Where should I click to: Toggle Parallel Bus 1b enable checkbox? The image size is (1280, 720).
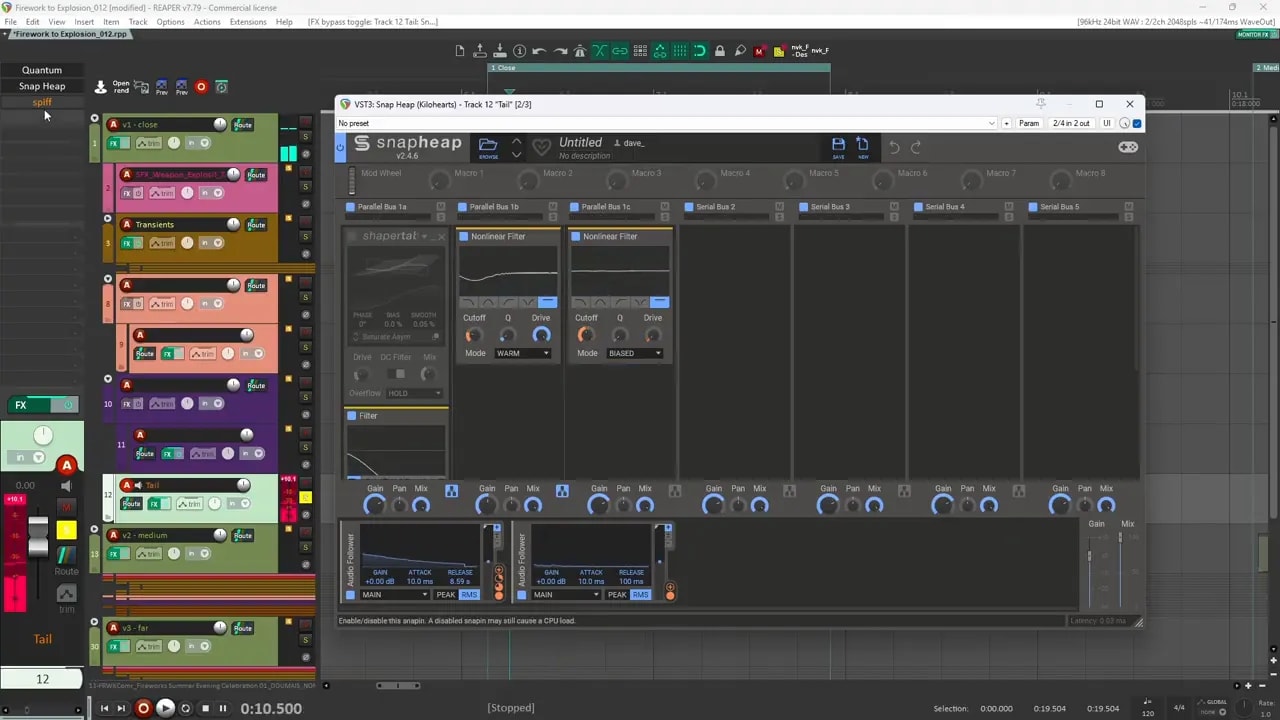point(463,207)
